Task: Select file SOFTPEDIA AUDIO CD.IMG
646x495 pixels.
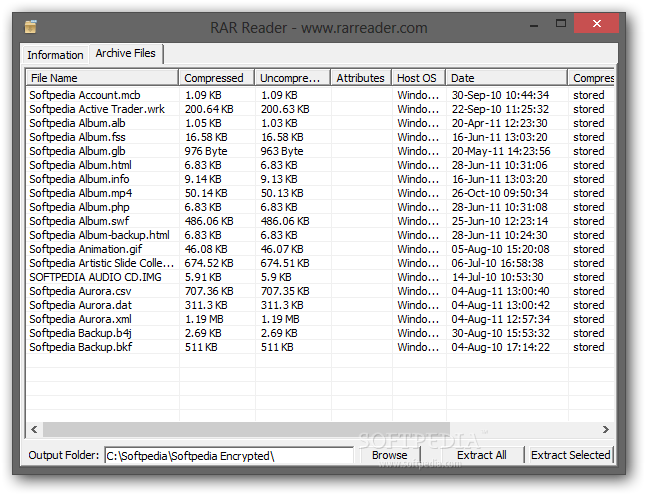Action: (x=96, y=277)
